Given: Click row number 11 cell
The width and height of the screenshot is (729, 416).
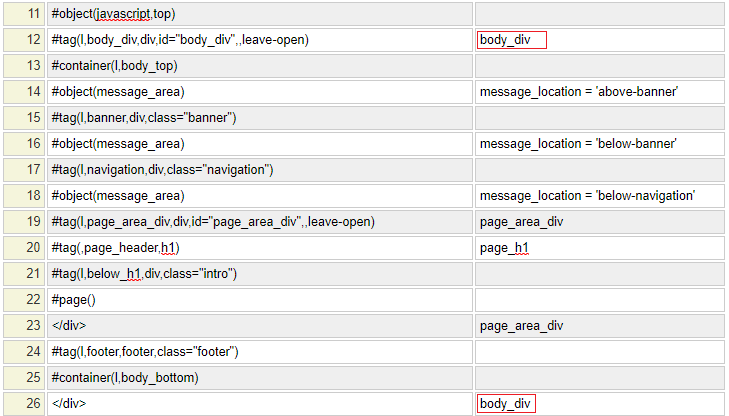Looking at the screenshot, I should click(x=23, y=14).
